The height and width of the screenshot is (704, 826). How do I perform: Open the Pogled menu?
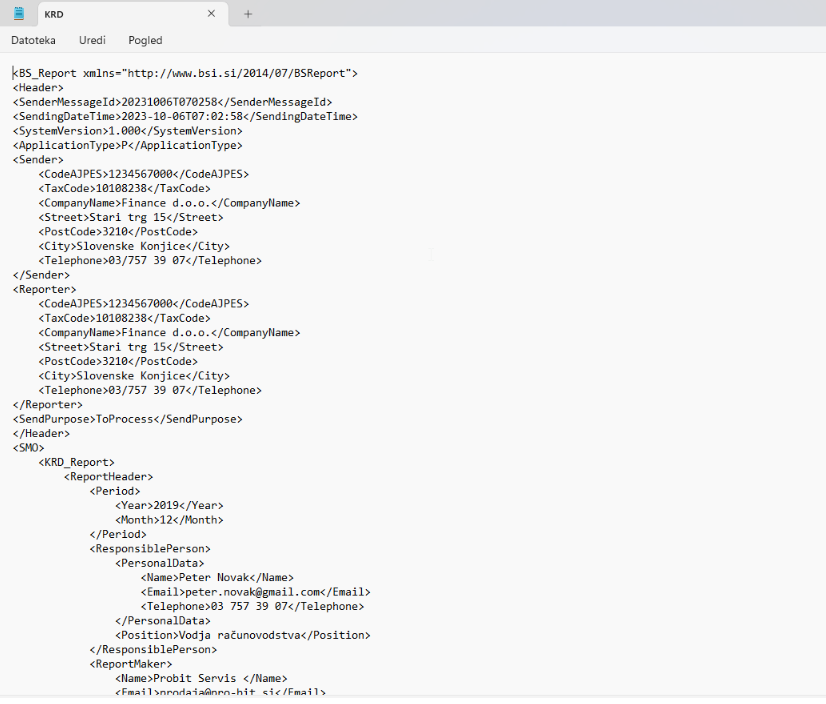pyautogui.click(x=145, y=40)
